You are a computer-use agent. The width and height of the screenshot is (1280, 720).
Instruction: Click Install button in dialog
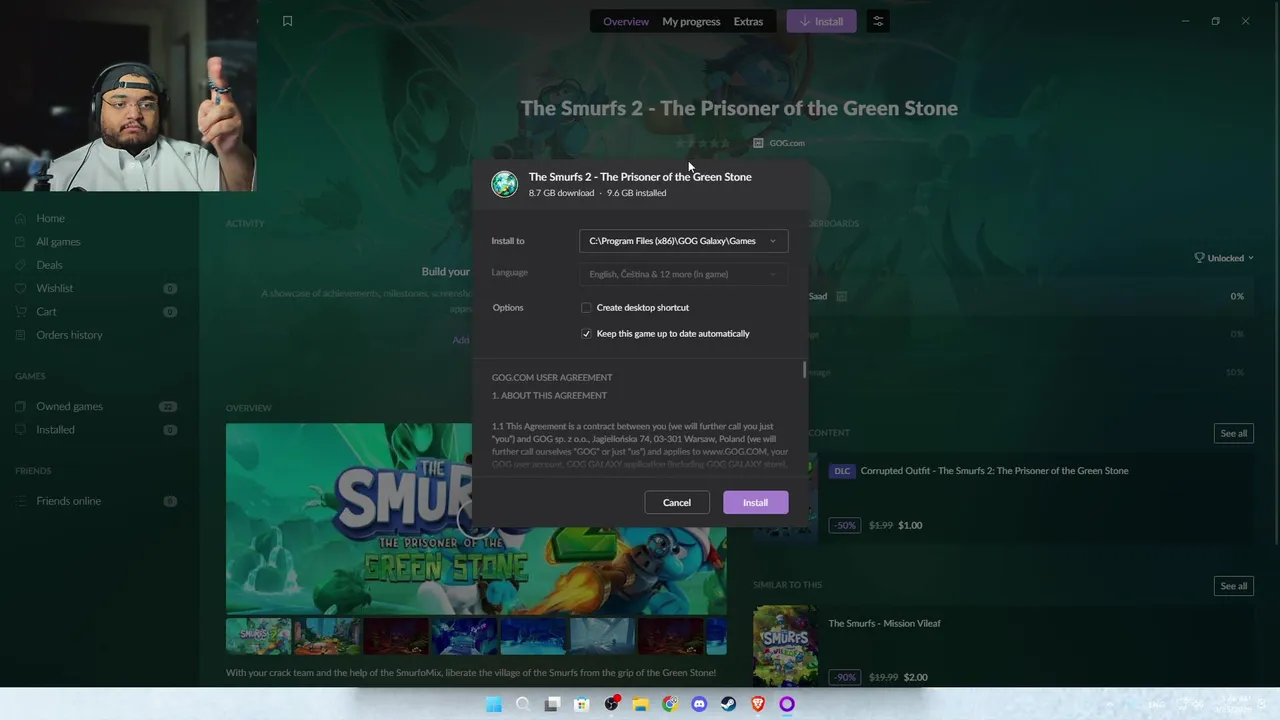[x=755, y=503]
